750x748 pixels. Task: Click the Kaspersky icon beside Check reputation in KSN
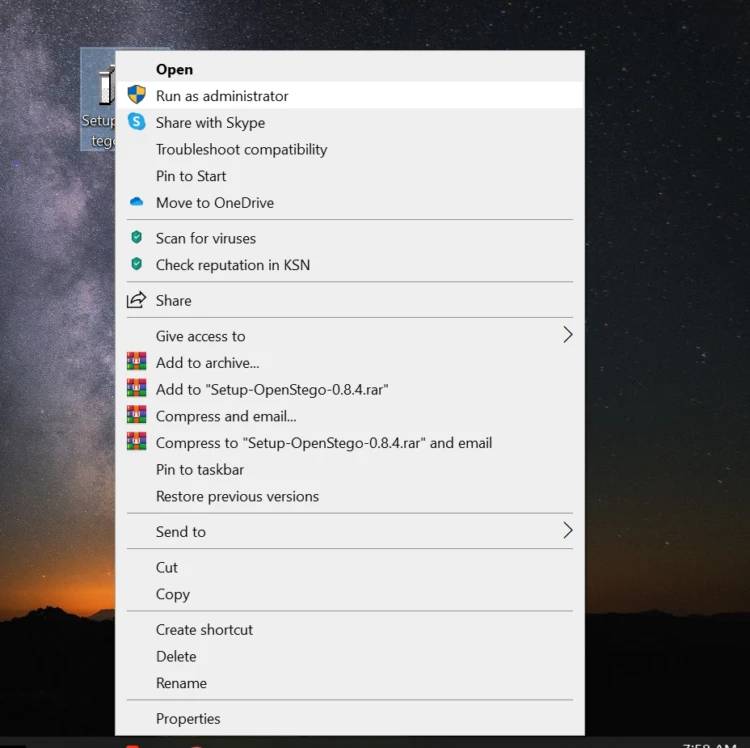(x=136, y=265)
